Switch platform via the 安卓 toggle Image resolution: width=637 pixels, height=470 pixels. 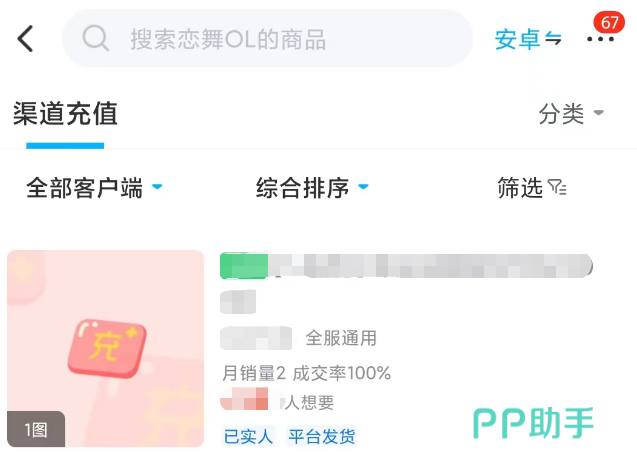pos(528,40)
